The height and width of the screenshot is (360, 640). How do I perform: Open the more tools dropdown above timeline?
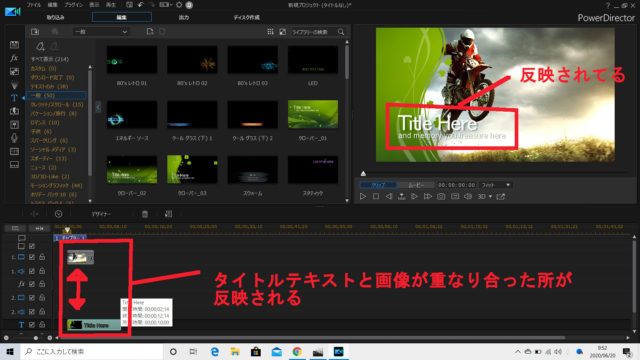pyautogui.click(x=58, y=214)
